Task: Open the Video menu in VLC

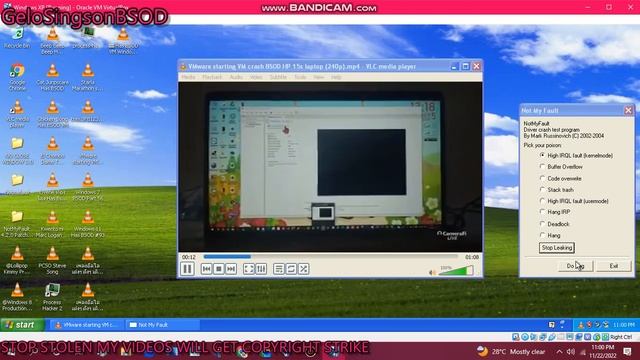Action: [x=256, y=77]
